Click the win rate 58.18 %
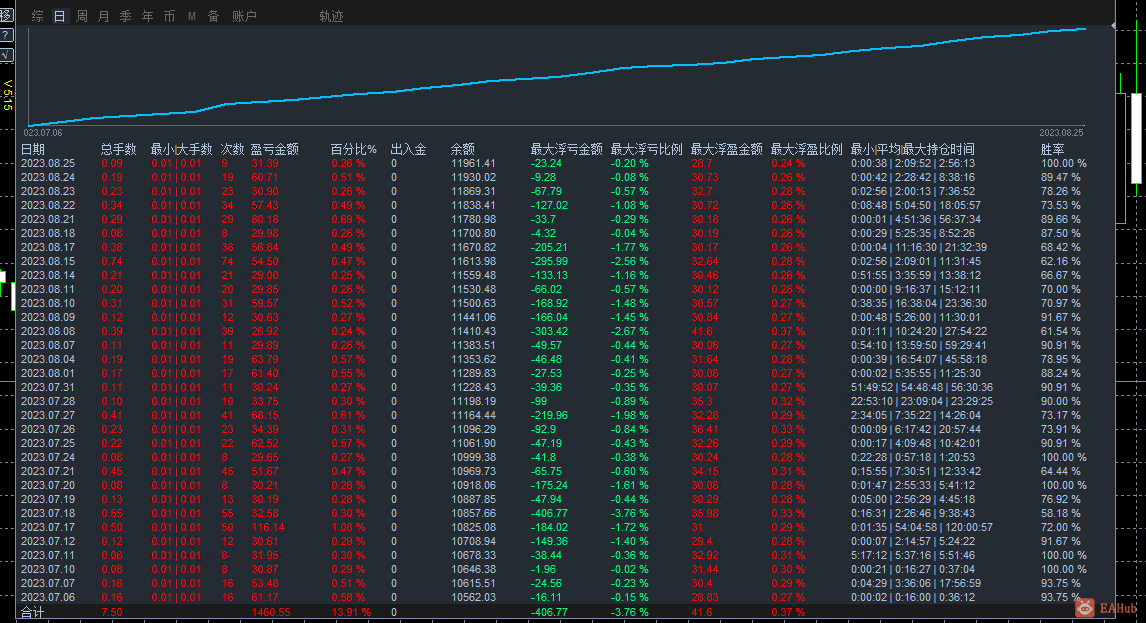The width and height of the screenshot is (1146, 623). click(x=1060, y=513)
